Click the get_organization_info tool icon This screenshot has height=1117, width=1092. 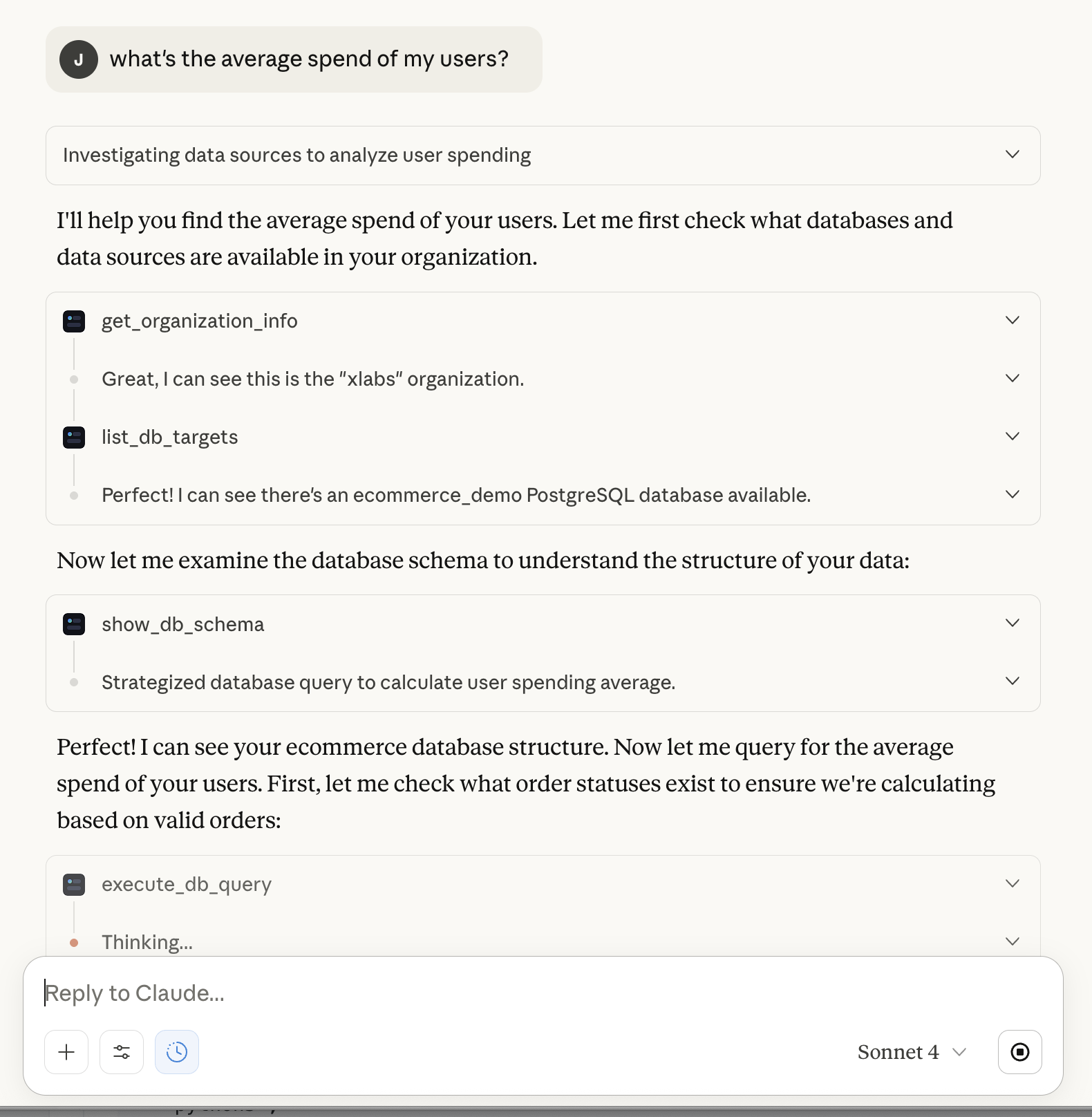click(x=74, y=321)
